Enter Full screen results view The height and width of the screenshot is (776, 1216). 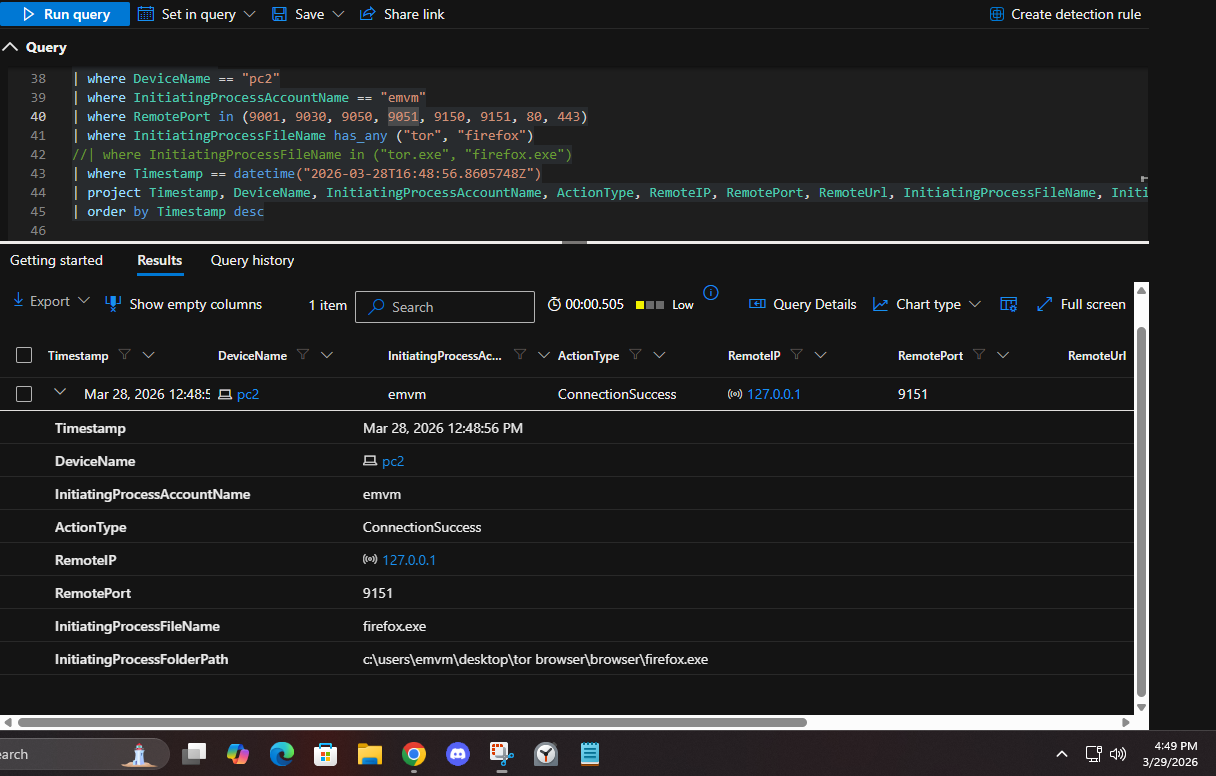[1081, 304]
